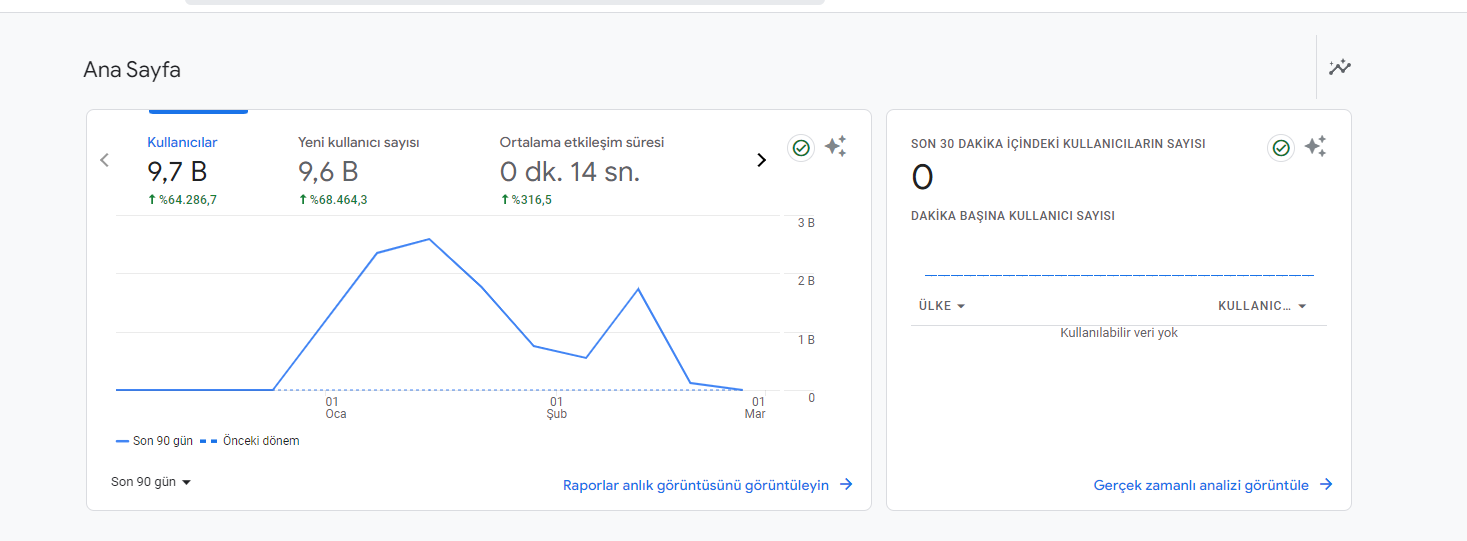Click the sparkle insights icon on the users chart card
1467x541 pixels.
coord(836,147)
